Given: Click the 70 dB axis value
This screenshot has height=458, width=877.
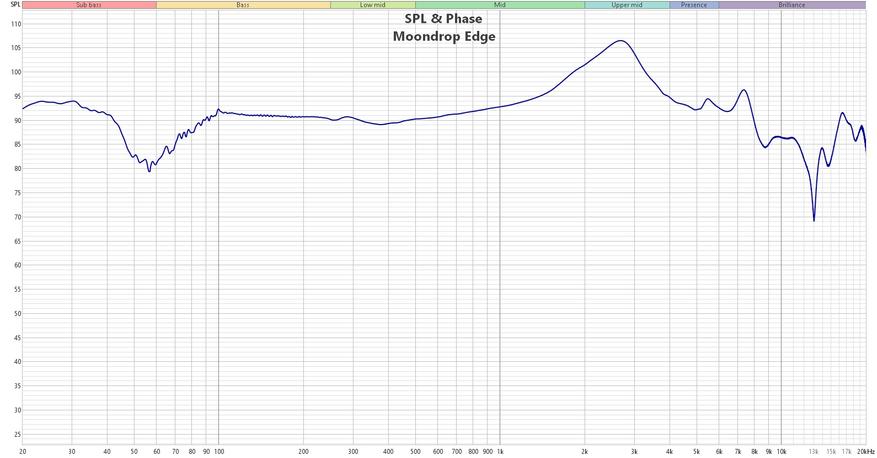Looking at the screenshot, I should [17, 217].
